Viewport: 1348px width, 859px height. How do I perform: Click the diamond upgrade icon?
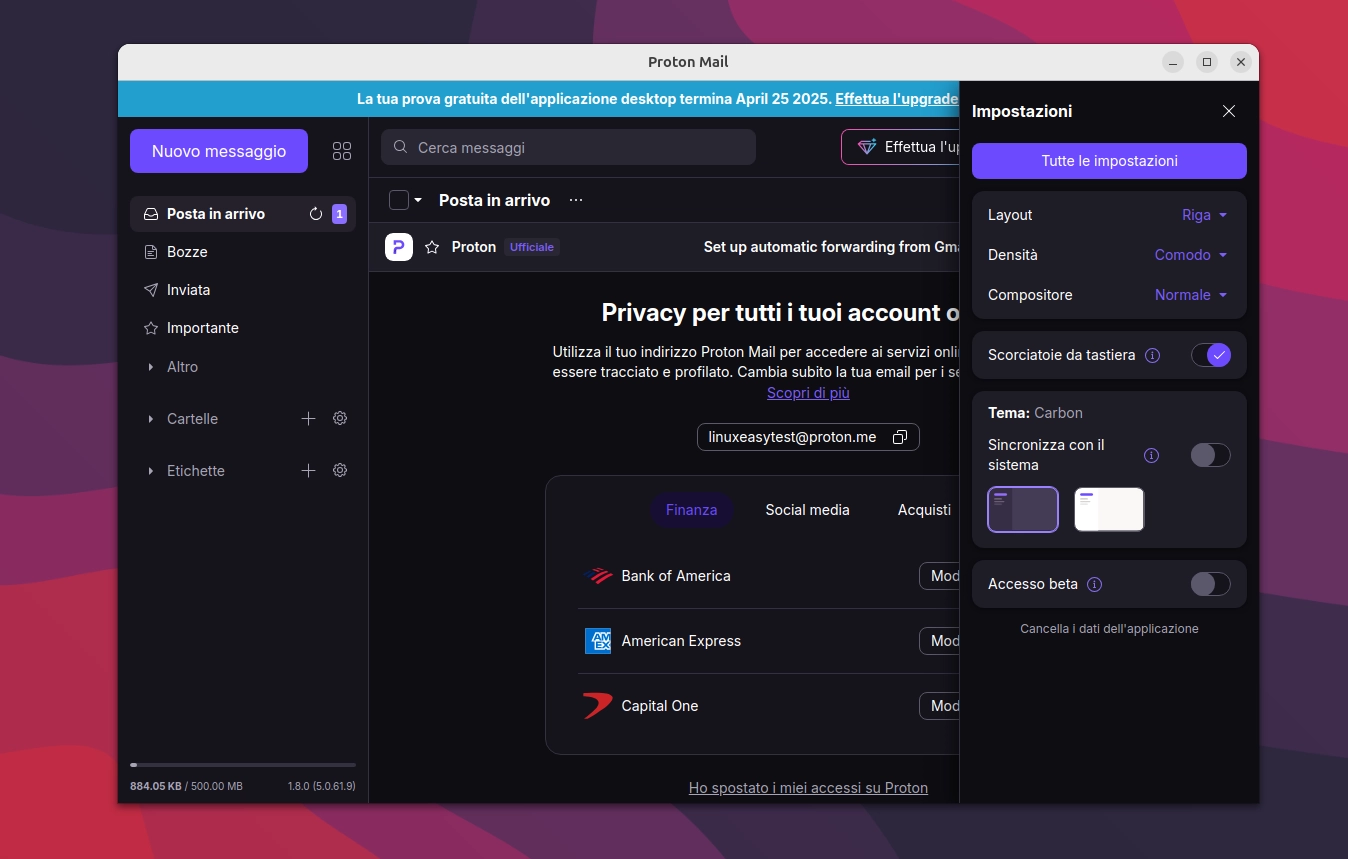click(866, 147)
